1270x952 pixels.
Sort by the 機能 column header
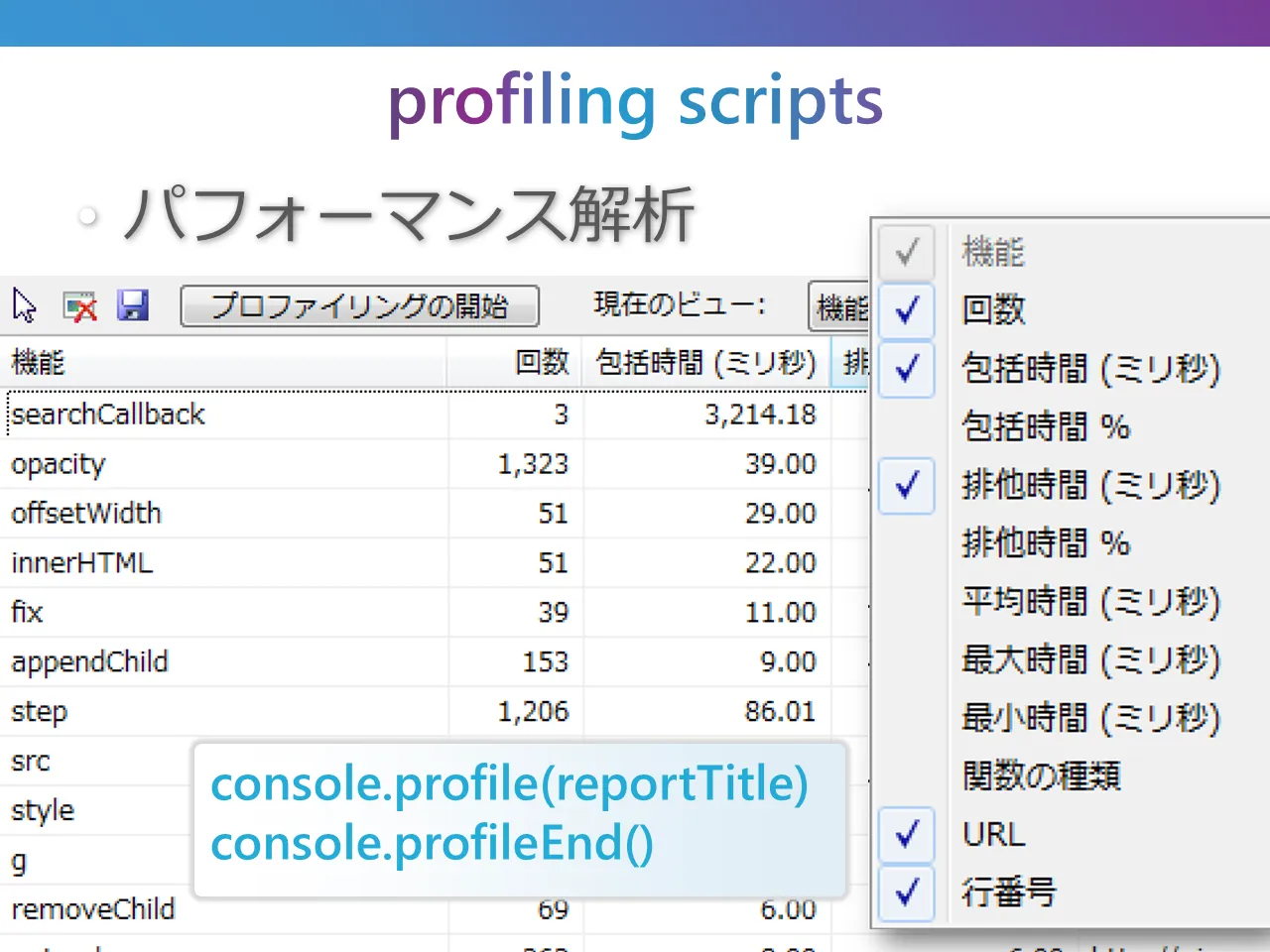(x=223, y=363)
